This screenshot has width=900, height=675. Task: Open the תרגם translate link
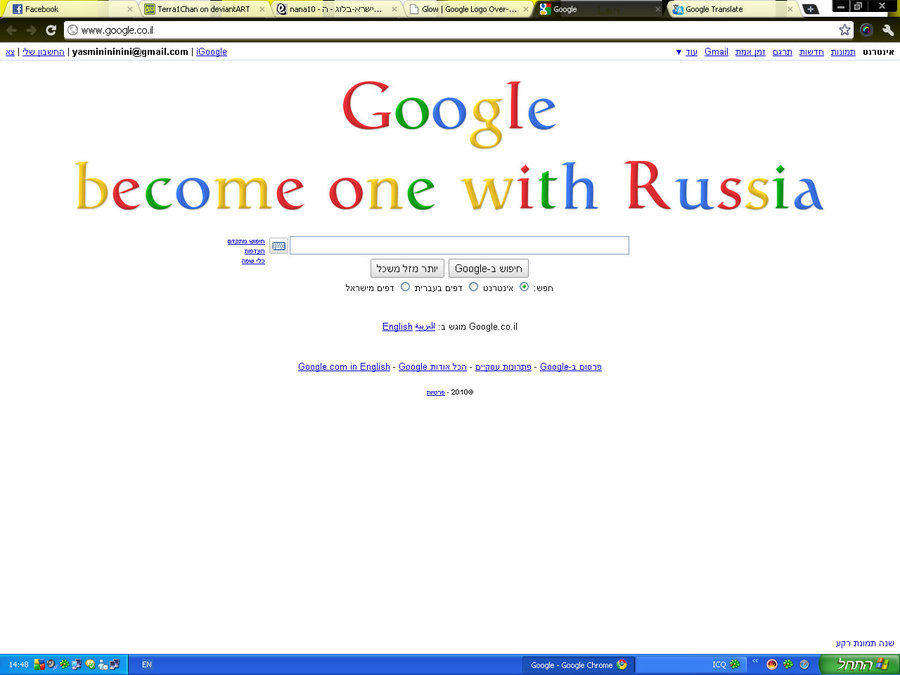point(782,52)
